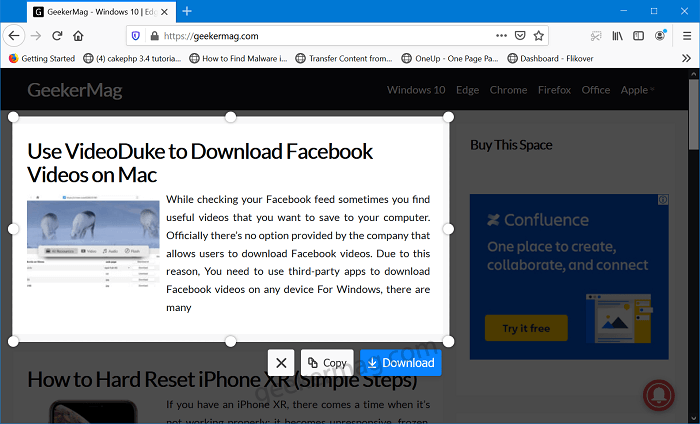
Task: Save page to Pocket
Action: (520, 36)
